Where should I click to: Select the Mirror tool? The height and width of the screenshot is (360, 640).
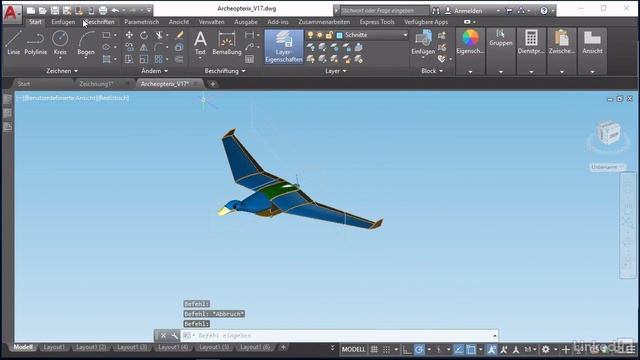click(144, 47)
